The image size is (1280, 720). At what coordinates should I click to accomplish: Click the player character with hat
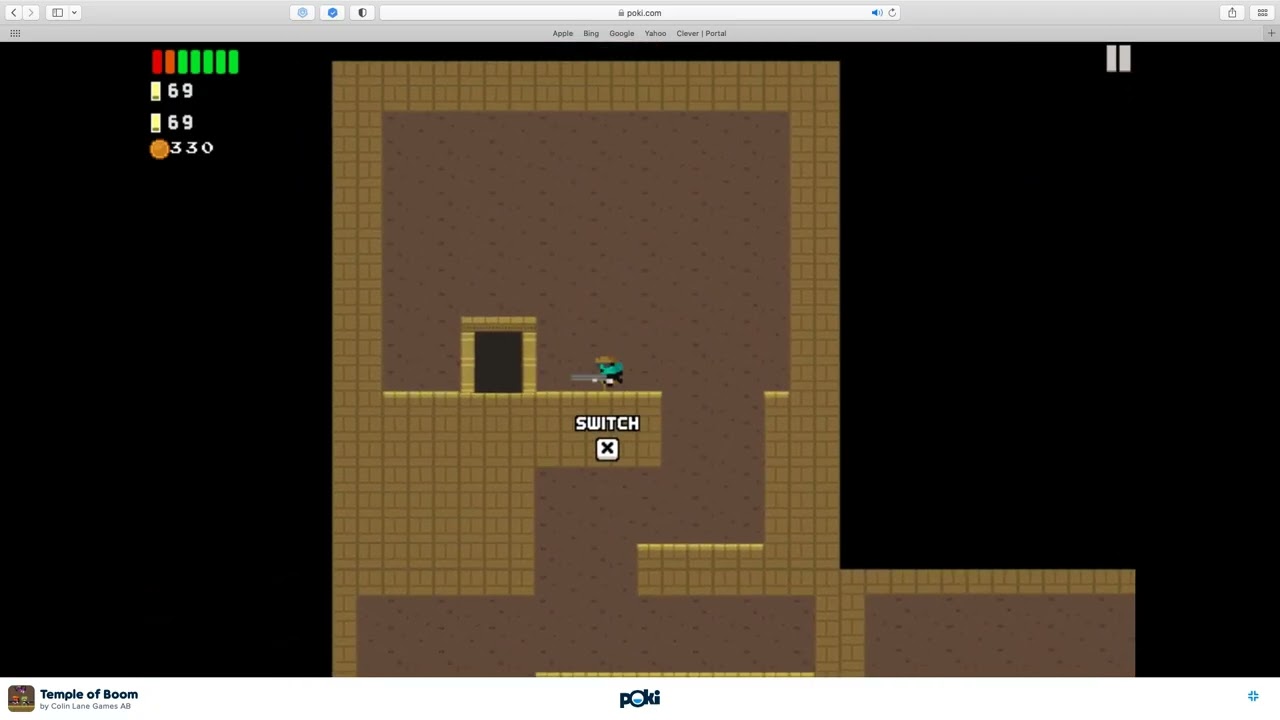coord(609,371)
